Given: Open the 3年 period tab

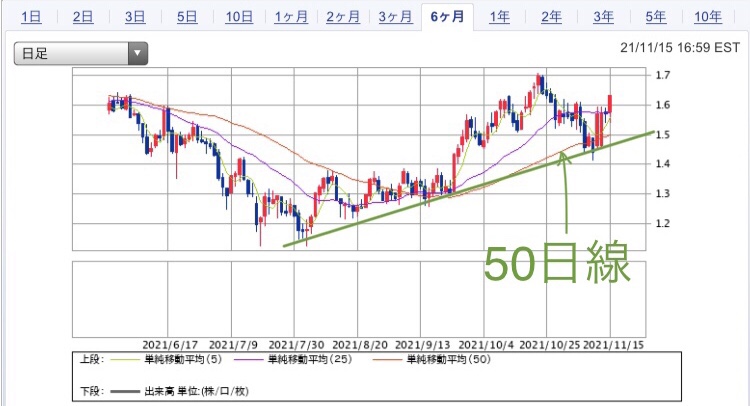Looking at the screenshot, I should 604,17.
